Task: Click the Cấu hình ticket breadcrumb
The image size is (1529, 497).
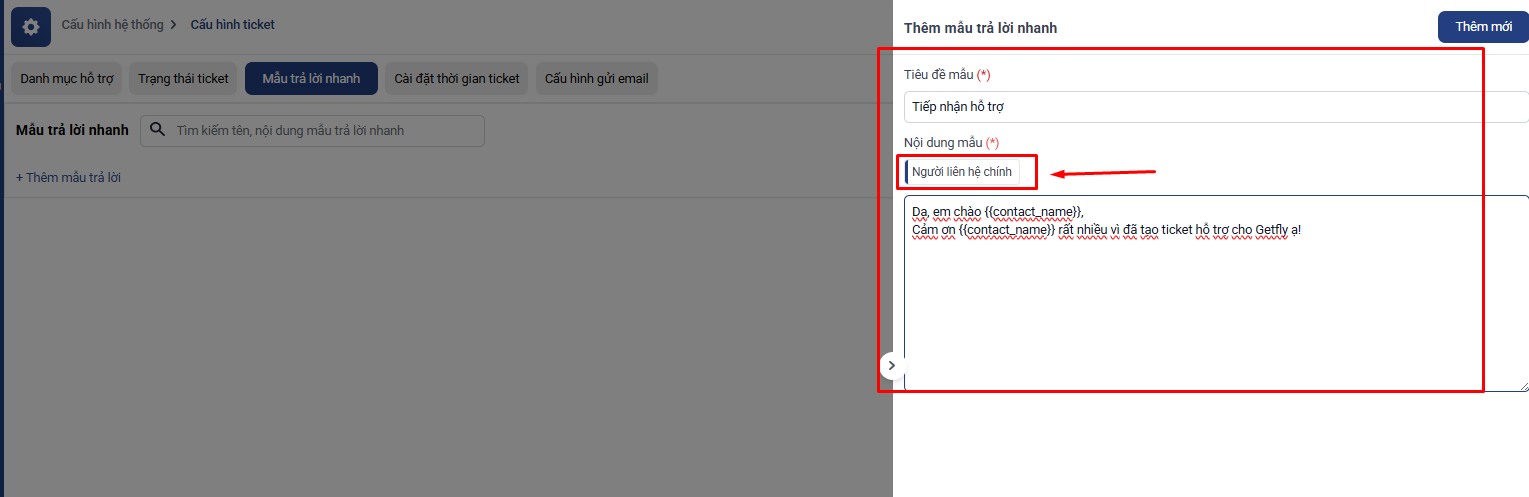Action: [232, 24]
